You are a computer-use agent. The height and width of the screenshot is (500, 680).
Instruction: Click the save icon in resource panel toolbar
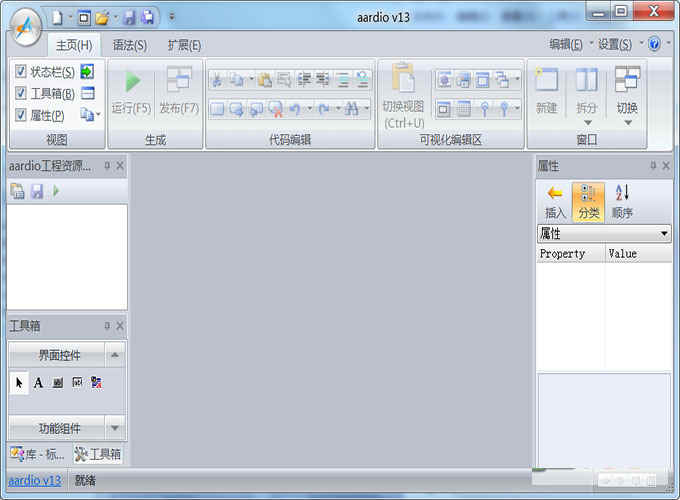(37, 191)
